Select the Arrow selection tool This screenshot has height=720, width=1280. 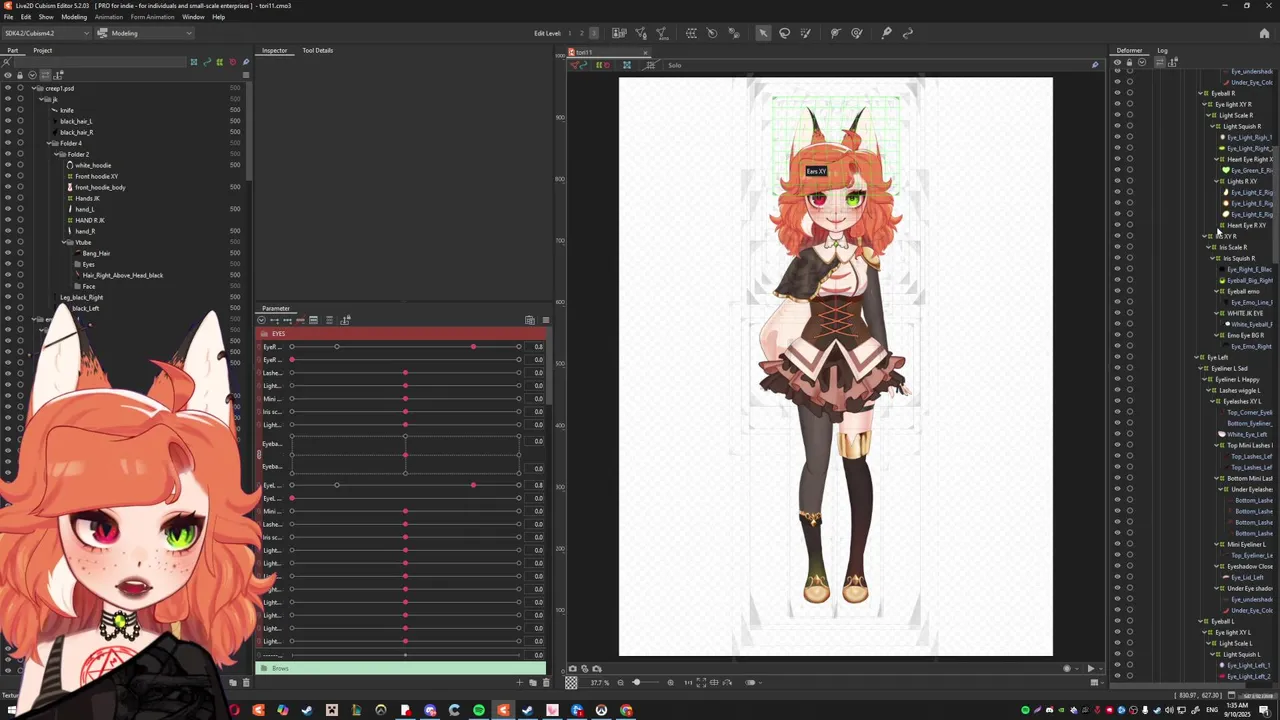[763, 33]
